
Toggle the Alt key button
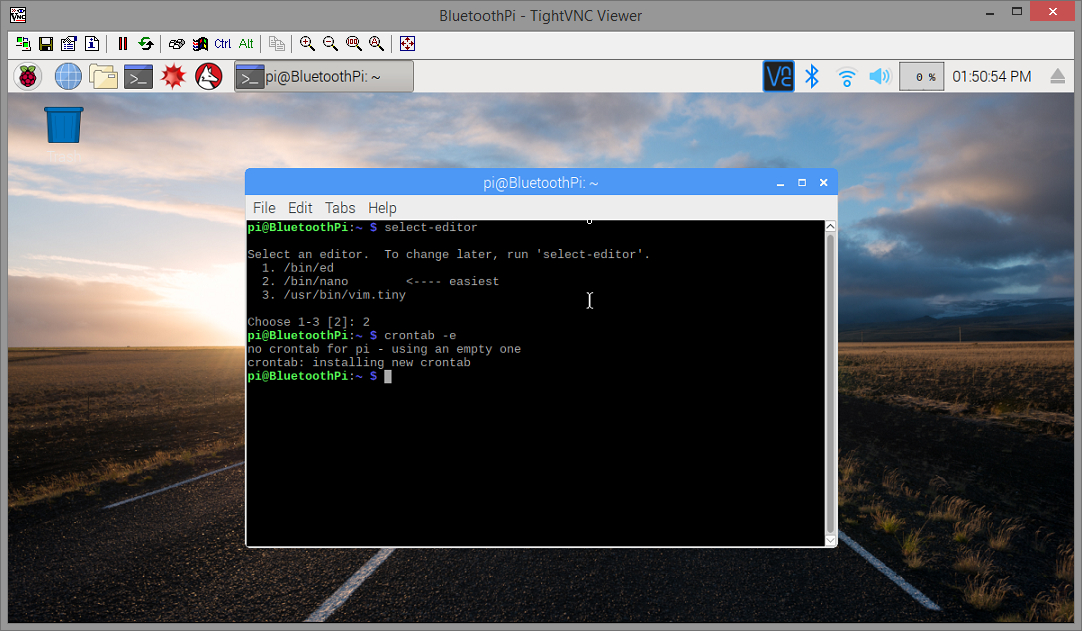pyautogui.click(x=246, y=43)
